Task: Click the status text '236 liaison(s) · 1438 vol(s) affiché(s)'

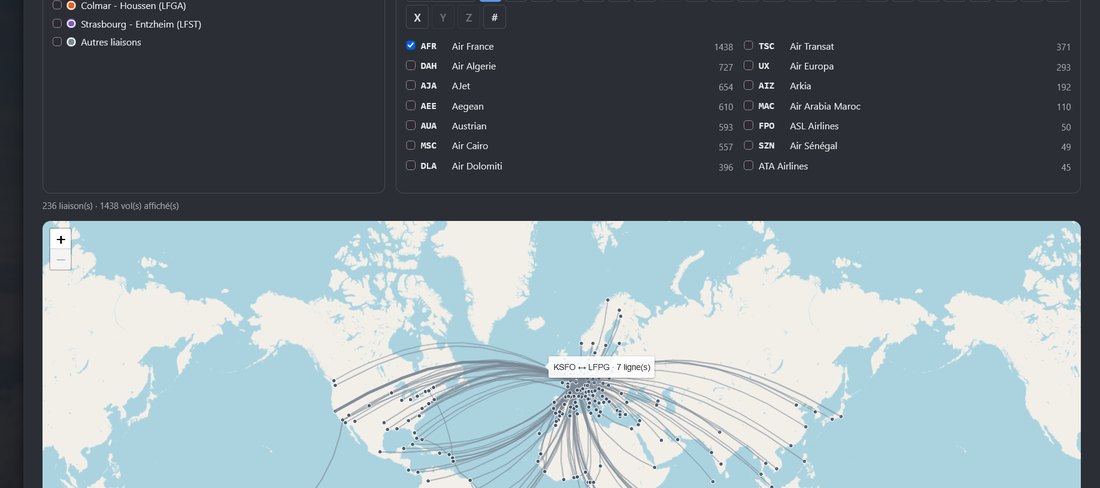Action: [x=111, y=206]
